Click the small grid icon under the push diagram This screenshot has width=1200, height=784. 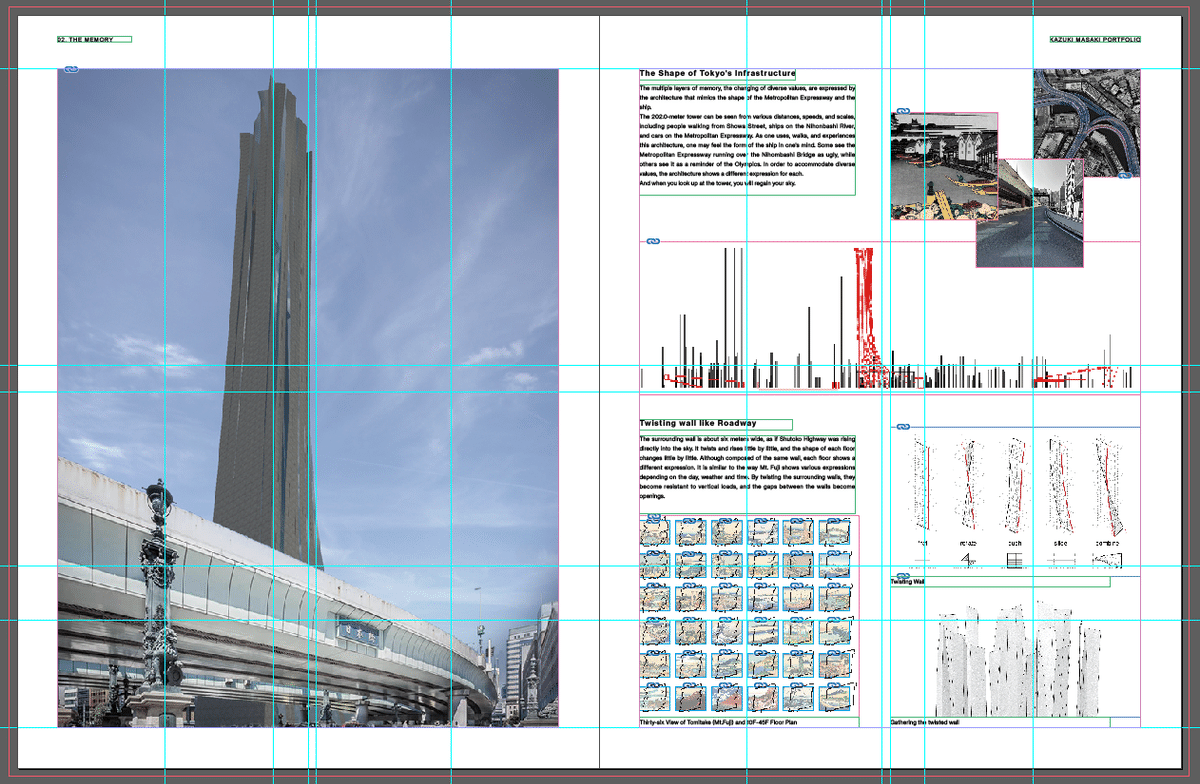tap(1014, 560)
